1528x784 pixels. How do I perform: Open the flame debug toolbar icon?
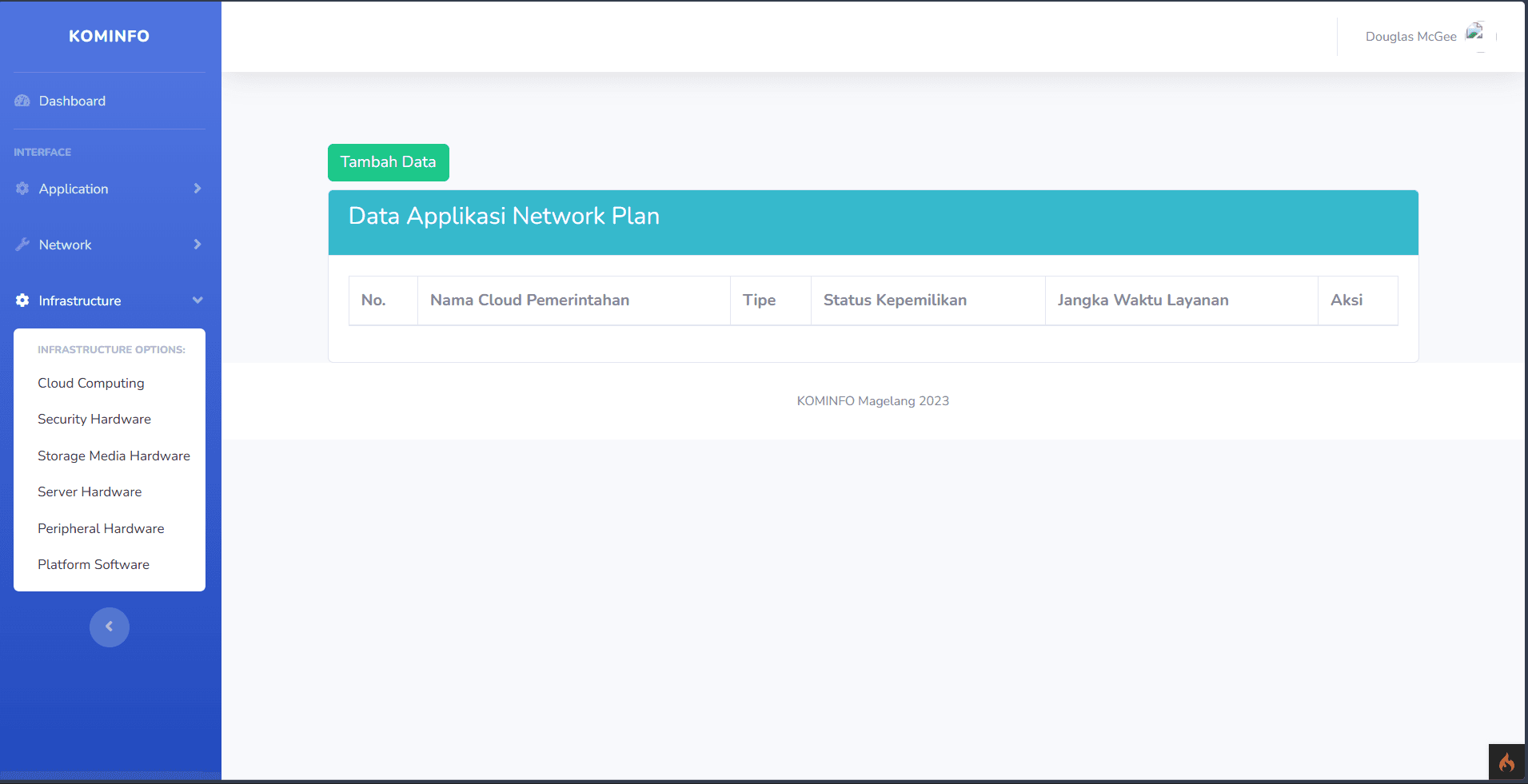1506,762
